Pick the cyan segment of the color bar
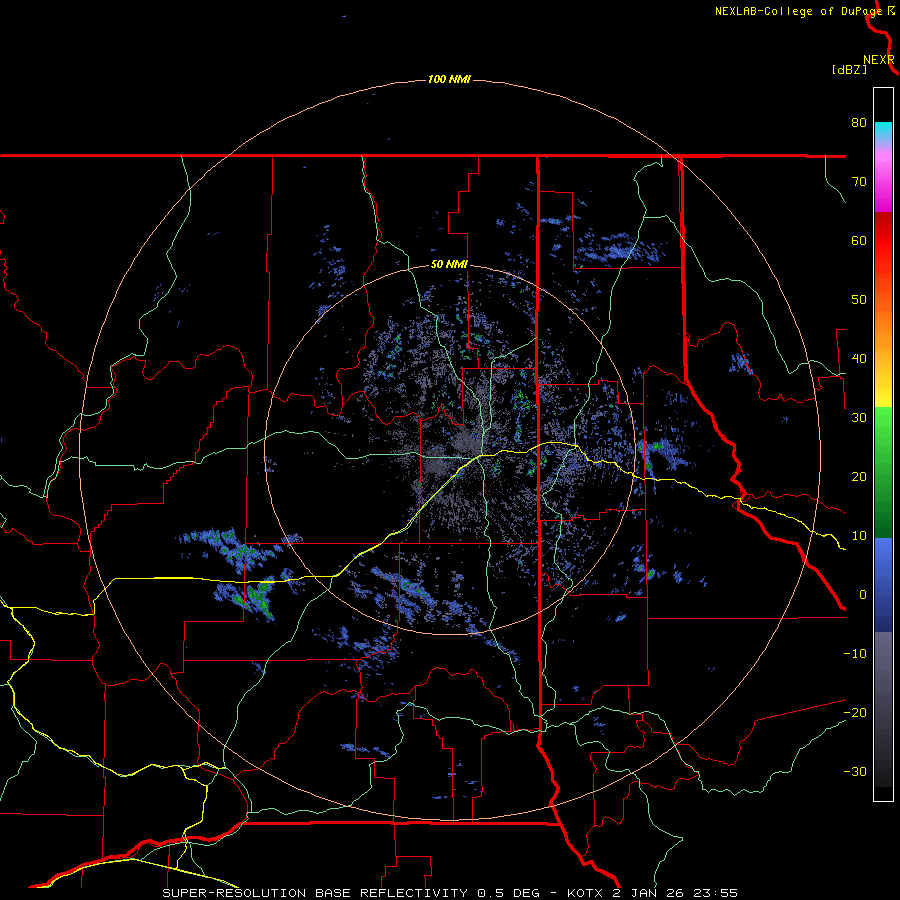 coord(883,131)
